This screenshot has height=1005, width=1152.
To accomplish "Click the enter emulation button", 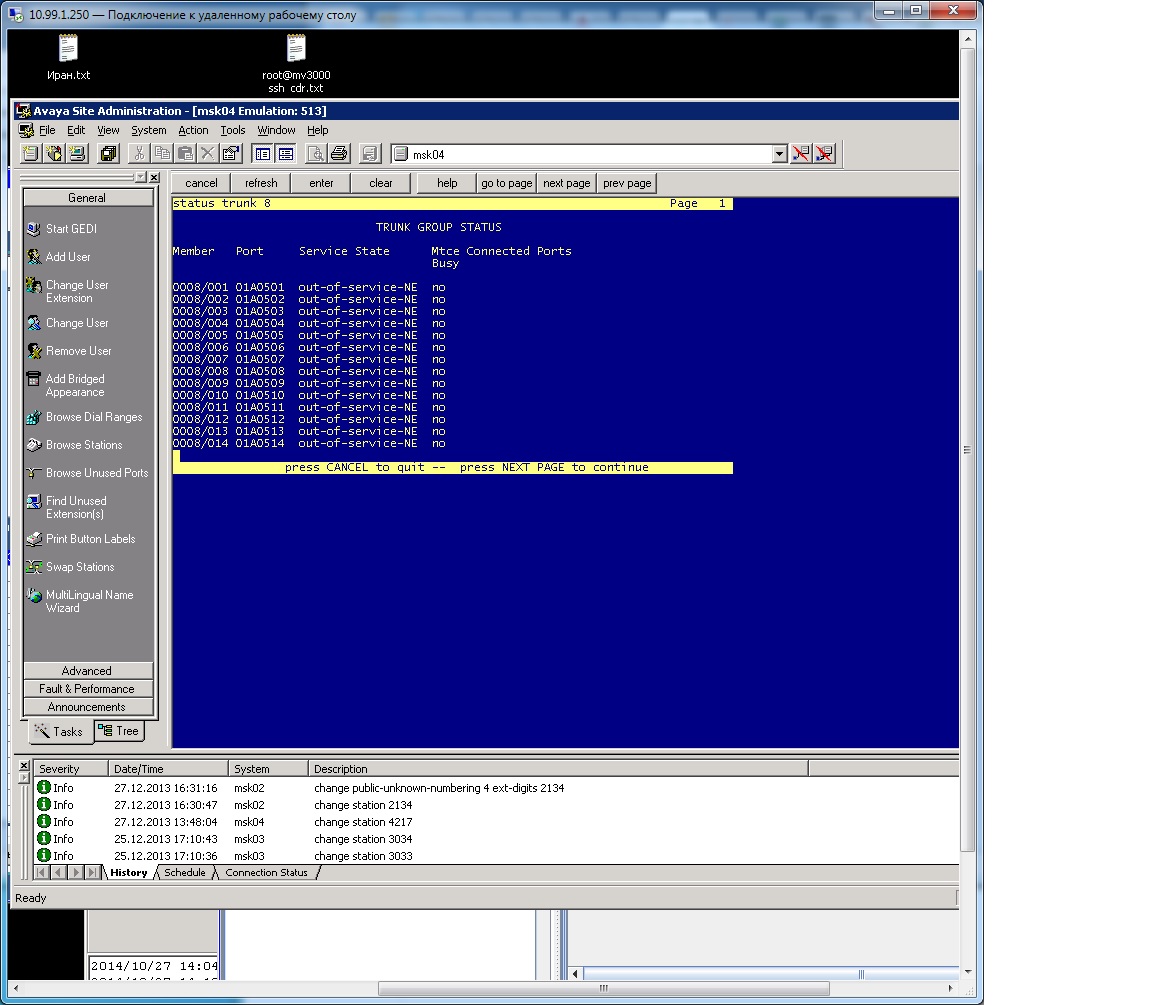I will 321,183.
